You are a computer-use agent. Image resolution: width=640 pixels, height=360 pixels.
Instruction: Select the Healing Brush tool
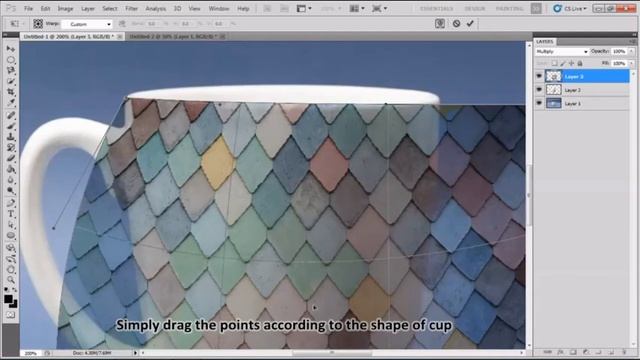click(11, 116)
